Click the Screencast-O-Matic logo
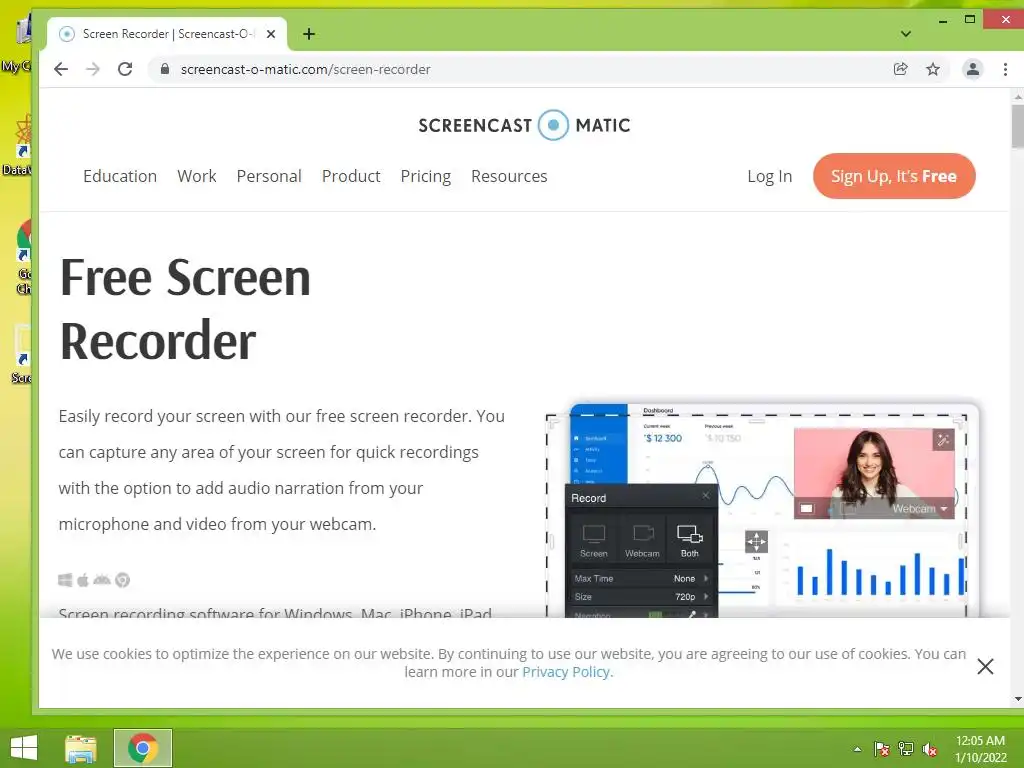 pyautogui.click(x=524, y=125)
